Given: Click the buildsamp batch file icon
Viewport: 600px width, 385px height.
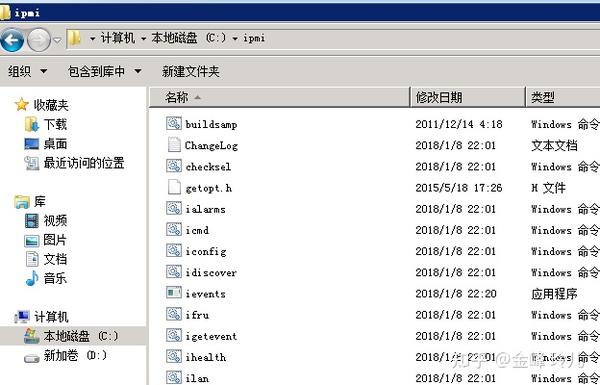Looking at the screenshot, I should click(x=174, y=123).
